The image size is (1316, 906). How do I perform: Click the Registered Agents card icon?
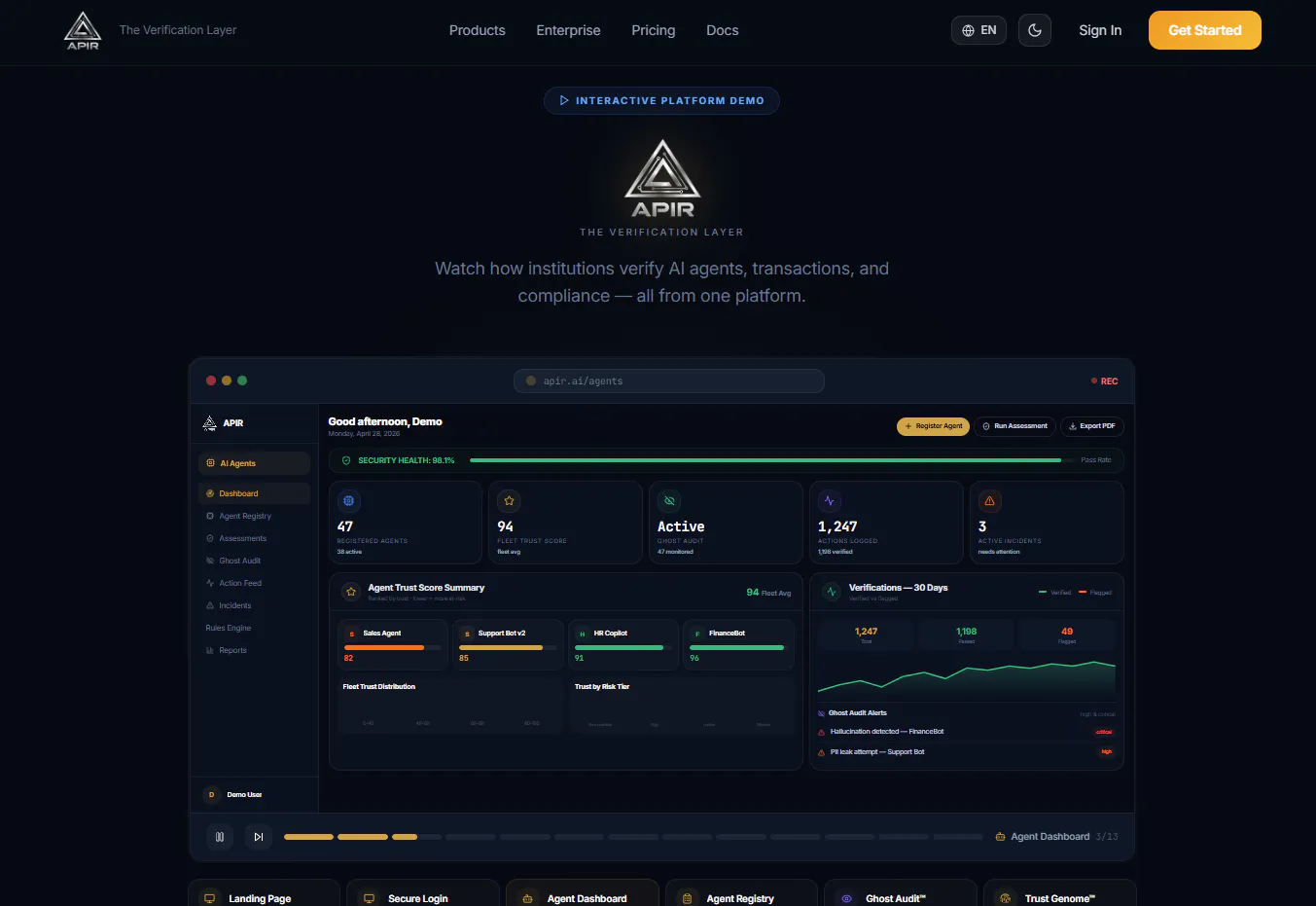349,501
